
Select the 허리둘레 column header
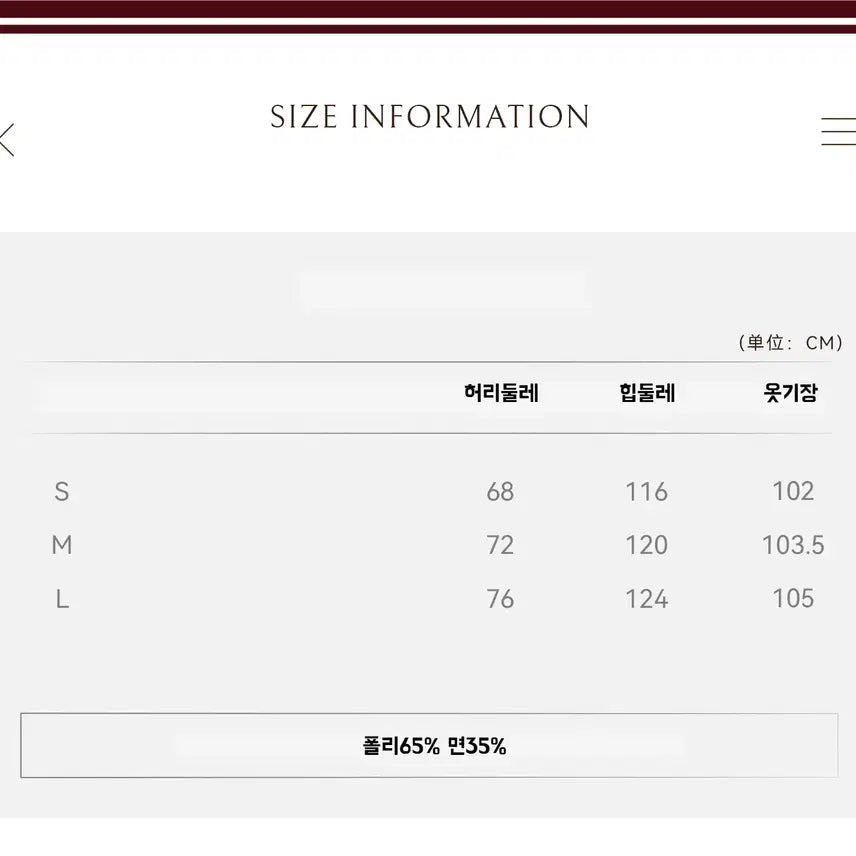(501, 393)
